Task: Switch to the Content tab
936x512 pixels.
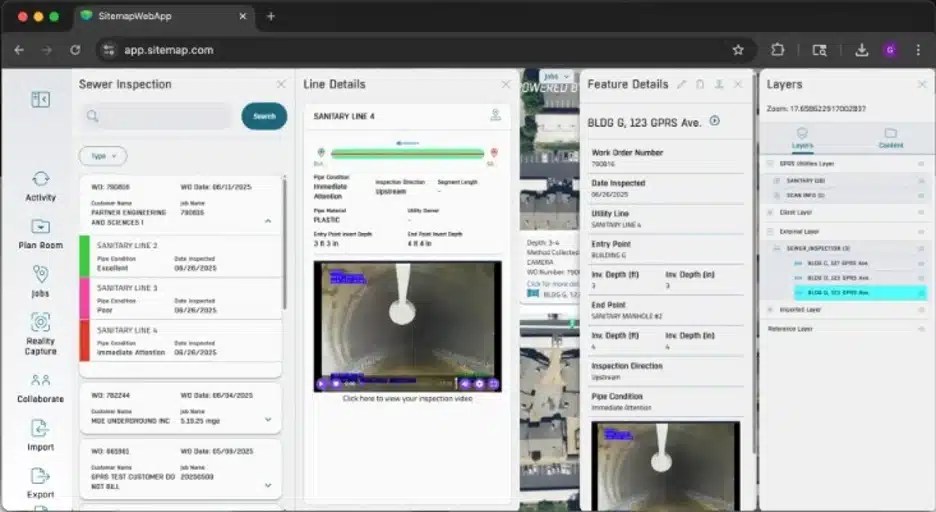Action: coord(891,138)
